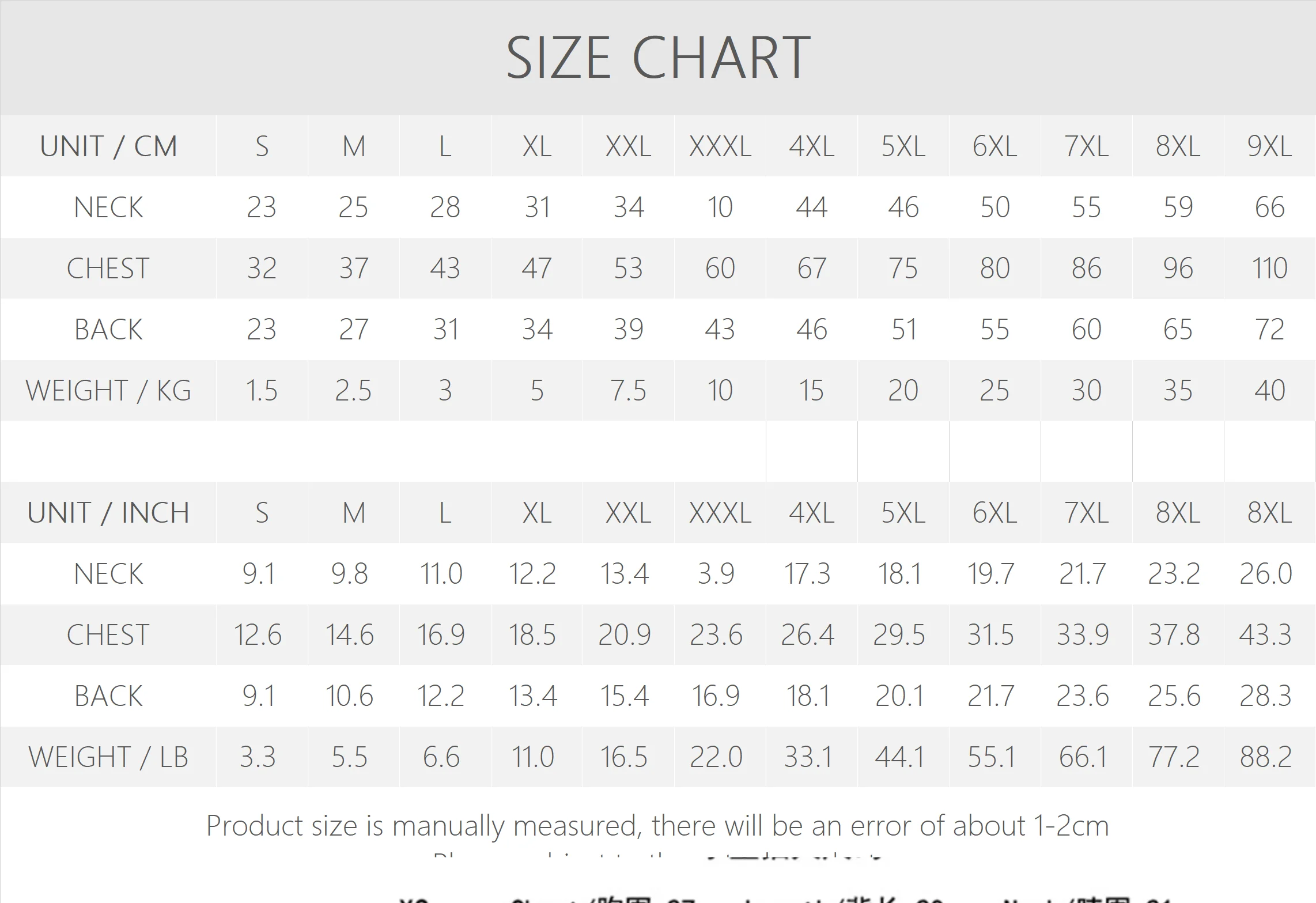Click the chest value 96
Screen dimensions: 1316x903
[1178, 269]
